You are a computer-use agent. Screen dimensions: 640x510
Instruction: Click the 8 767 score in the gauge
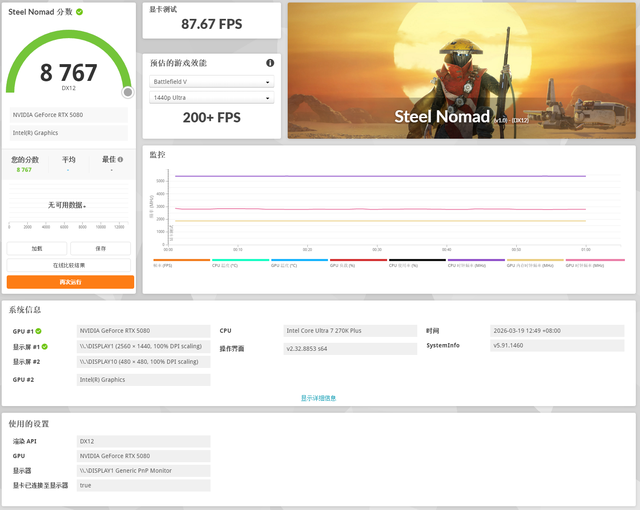pos(69,73)
